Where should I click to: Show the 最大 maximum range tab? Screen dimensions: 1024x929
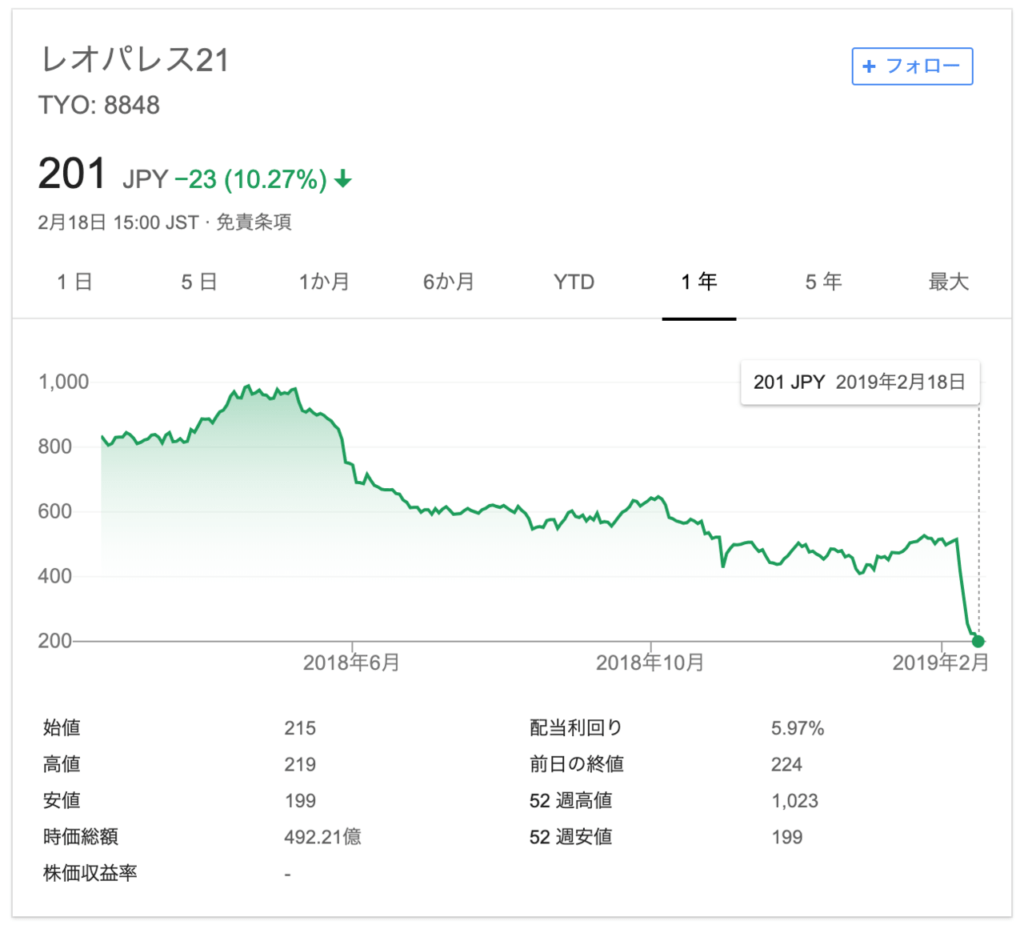(949, 282)
